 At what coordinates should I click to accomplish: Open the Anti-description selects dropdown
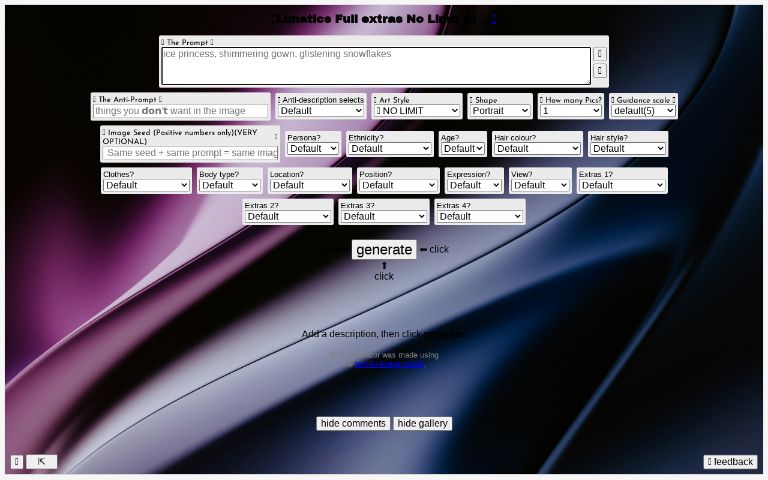(x=321, y=111)
